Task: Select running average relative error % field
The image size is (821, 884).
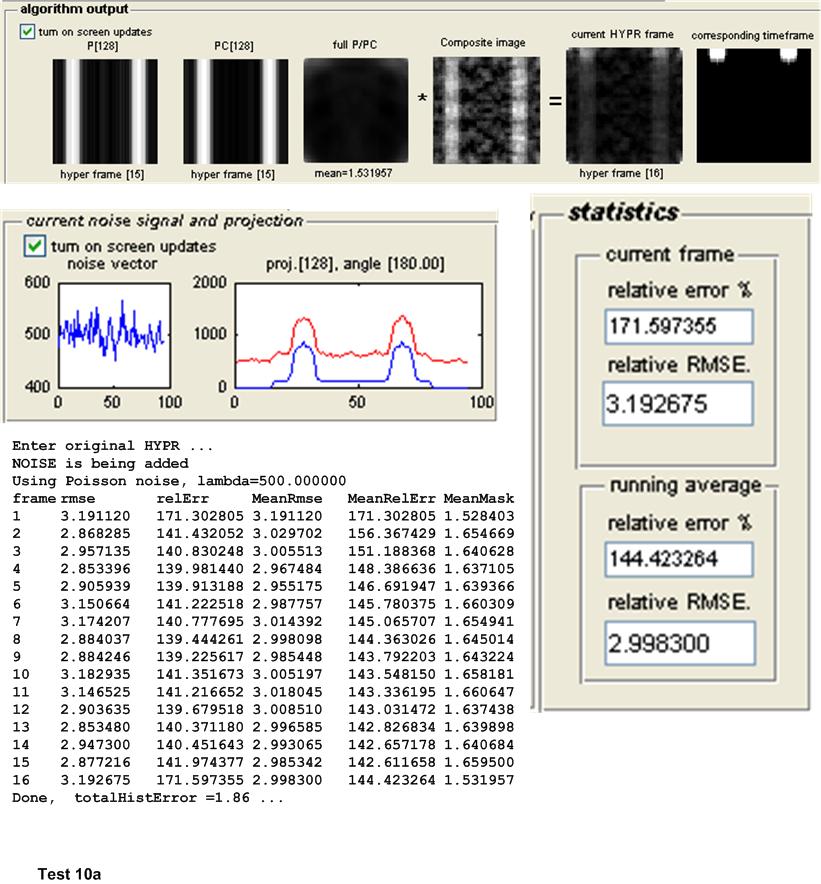Action: 678,557
